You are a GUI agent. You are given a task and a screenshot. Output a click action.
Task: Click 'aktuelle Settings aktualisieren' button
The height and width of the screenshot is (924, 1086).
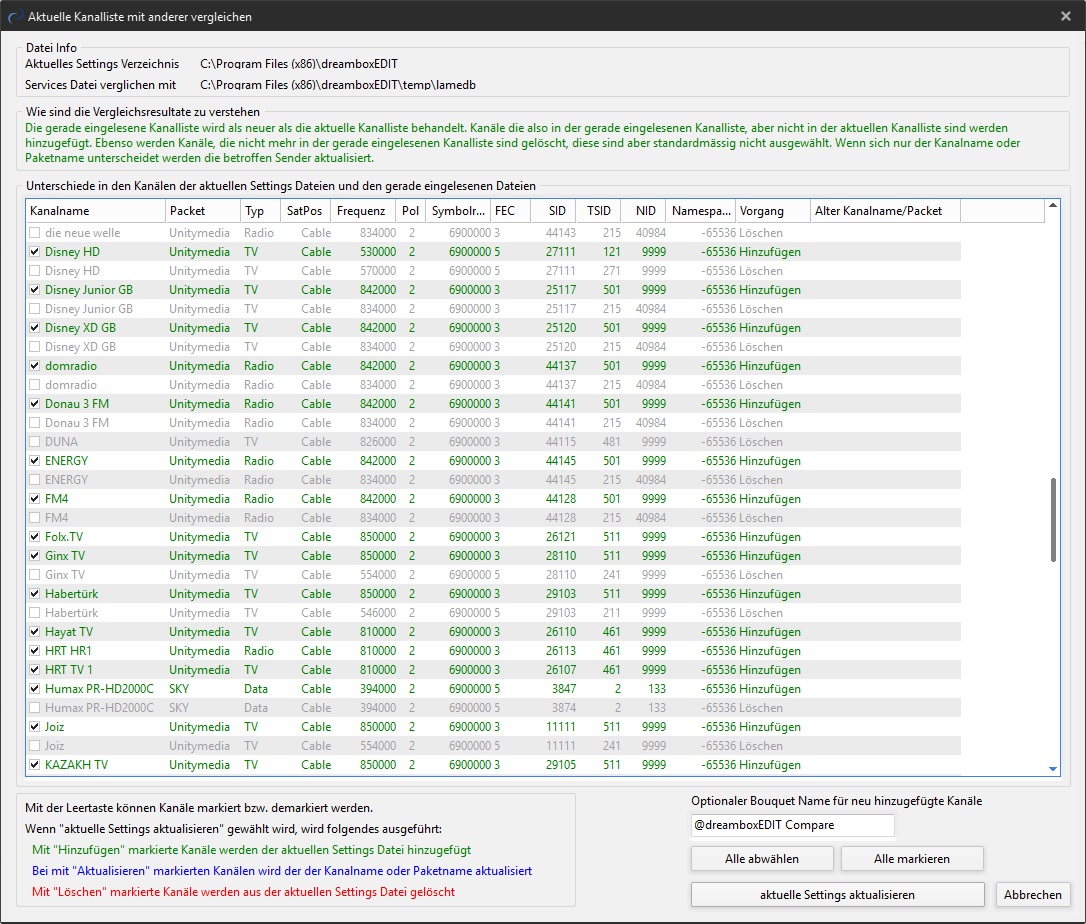[837, 895]
